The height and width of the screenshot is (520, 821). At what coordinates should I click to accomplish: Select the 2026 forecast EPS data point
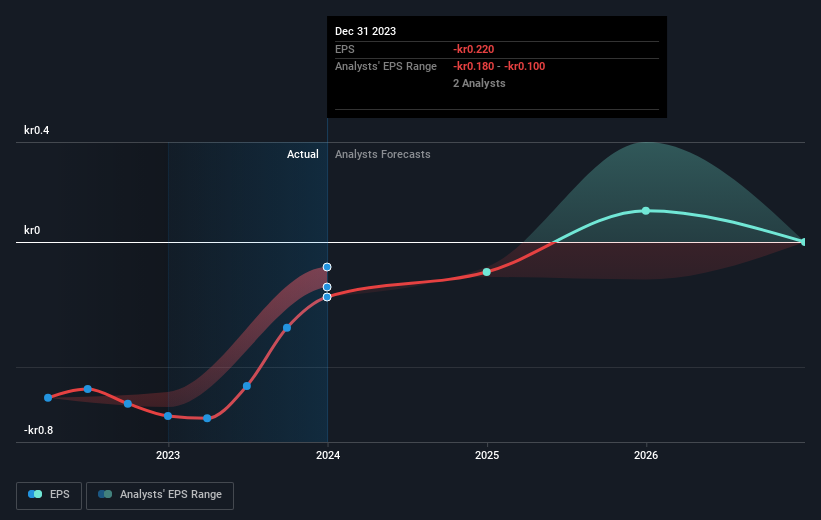pyautogui.click(x=646, y=211)
